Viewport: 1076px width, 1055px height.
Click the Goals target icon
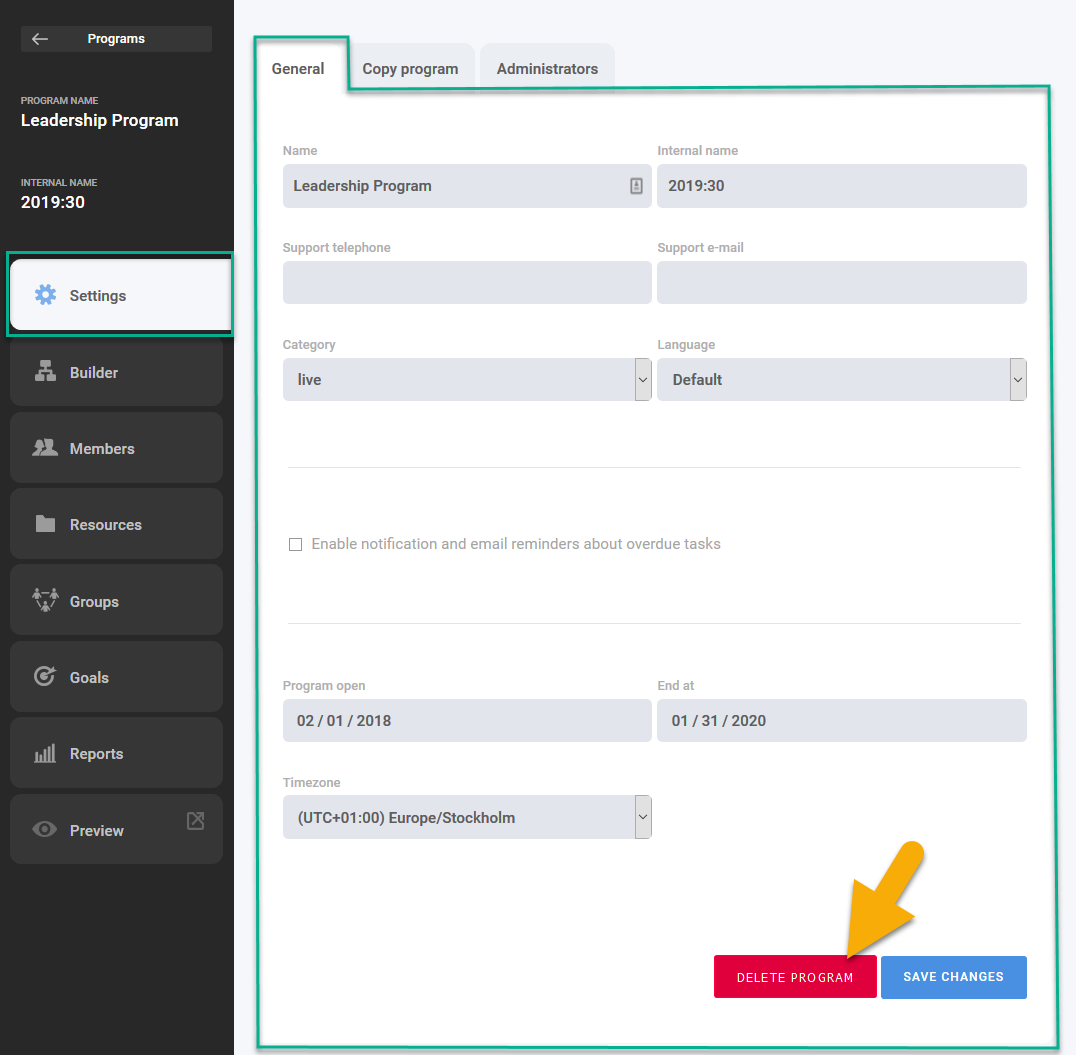45,677
